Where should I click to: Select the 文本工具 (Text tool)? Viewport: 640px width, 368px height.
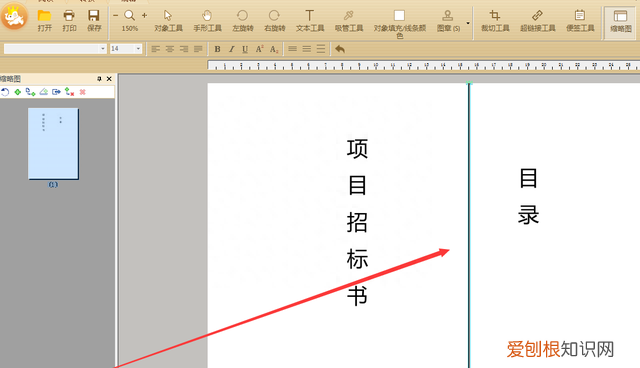click(x=310, y=21)
